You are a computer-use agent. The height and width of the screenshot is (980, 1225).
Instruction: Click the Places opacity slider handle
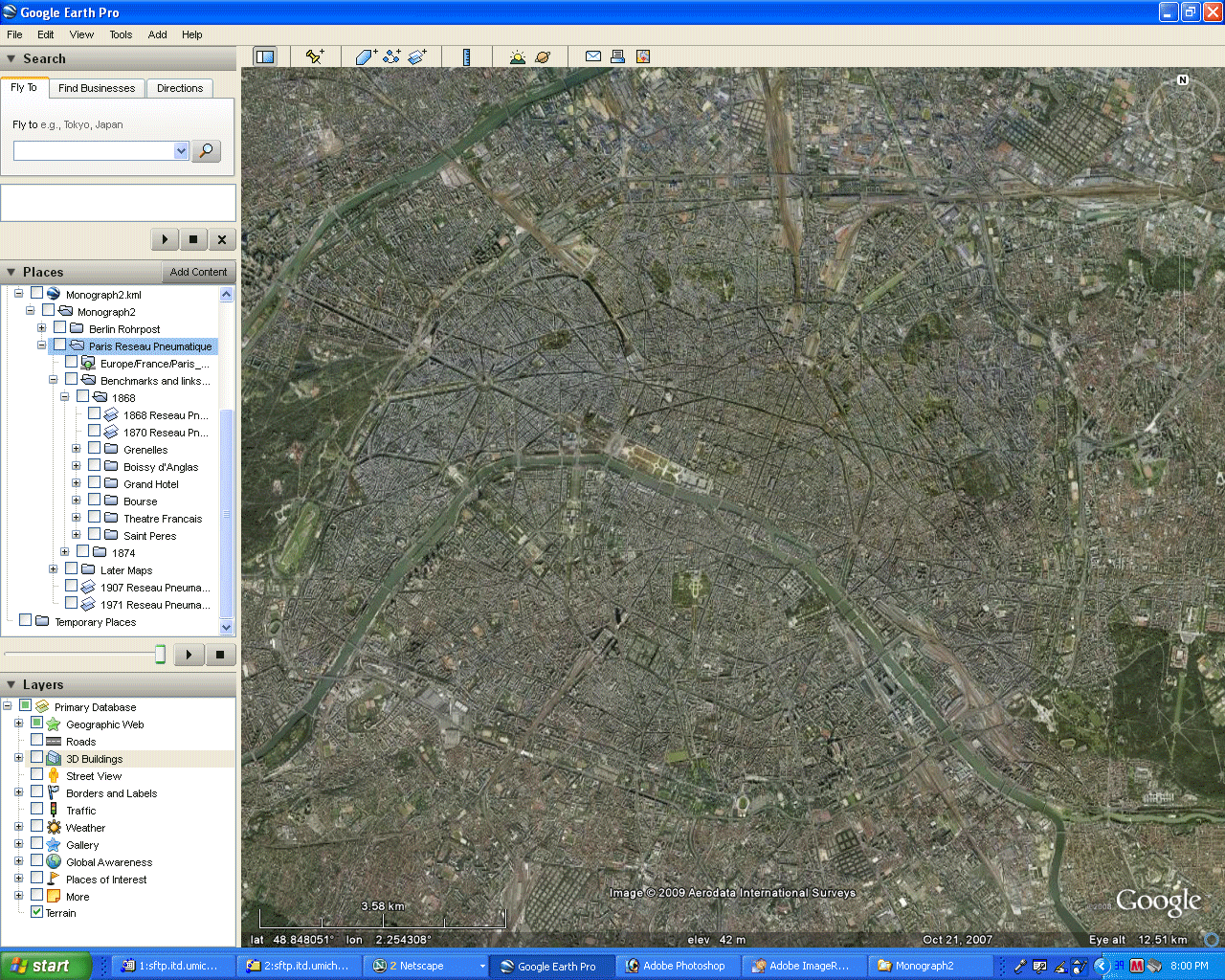coord(160,655)
